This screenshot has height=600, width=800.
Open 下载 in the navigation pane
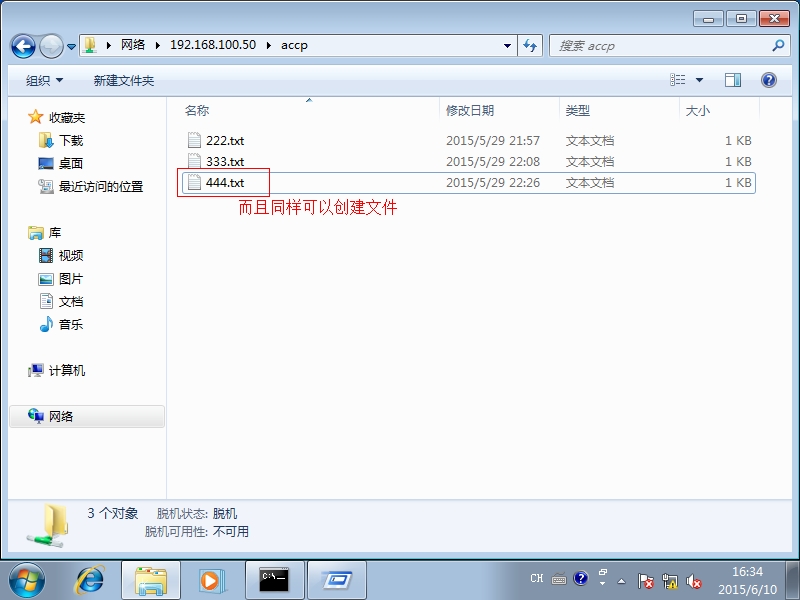(71, 140)
